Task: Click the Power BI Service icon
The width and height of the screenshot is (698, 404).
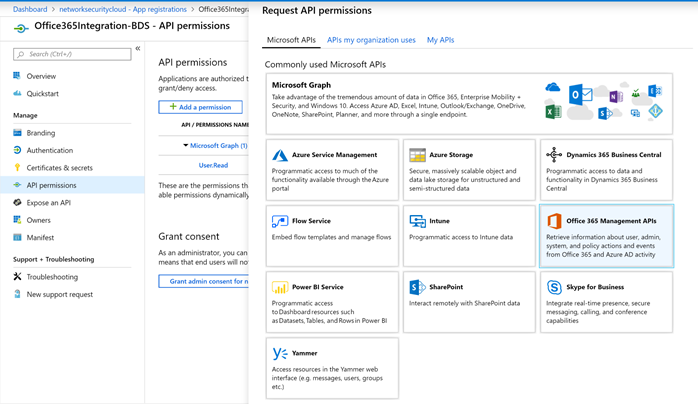Action: pyautogui.click(x=280, y=287)
